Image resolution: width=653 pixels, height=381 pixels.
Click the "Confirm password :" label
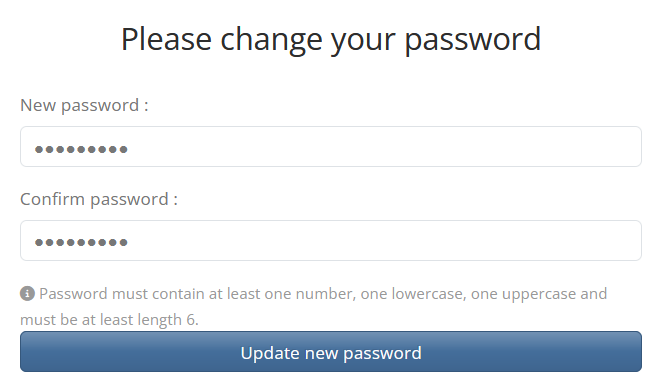[x=99, y=199]
